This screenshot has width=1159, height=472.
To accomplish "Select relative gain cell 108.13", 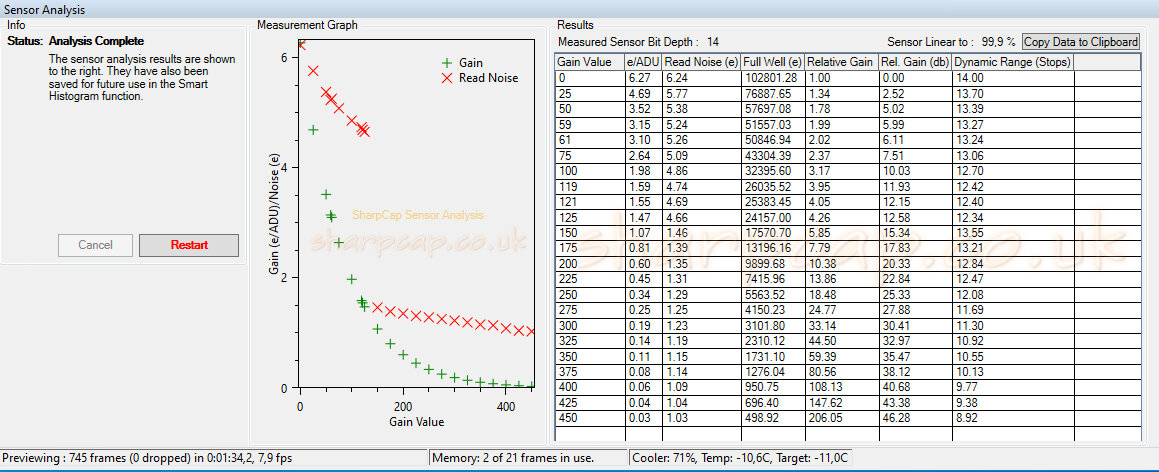I will point(840,388).
